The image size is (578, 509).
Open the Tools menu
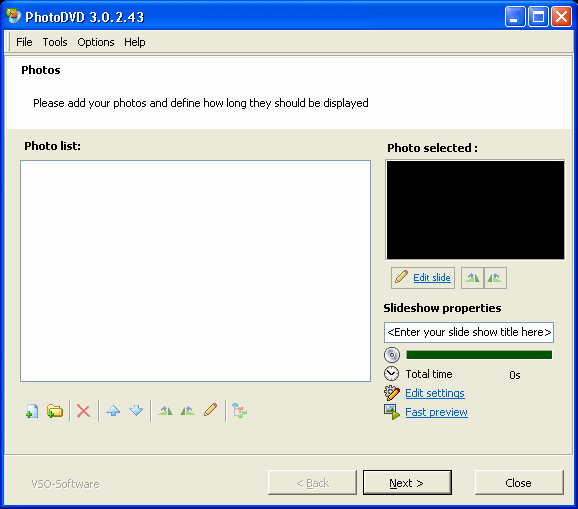point(55,42)
